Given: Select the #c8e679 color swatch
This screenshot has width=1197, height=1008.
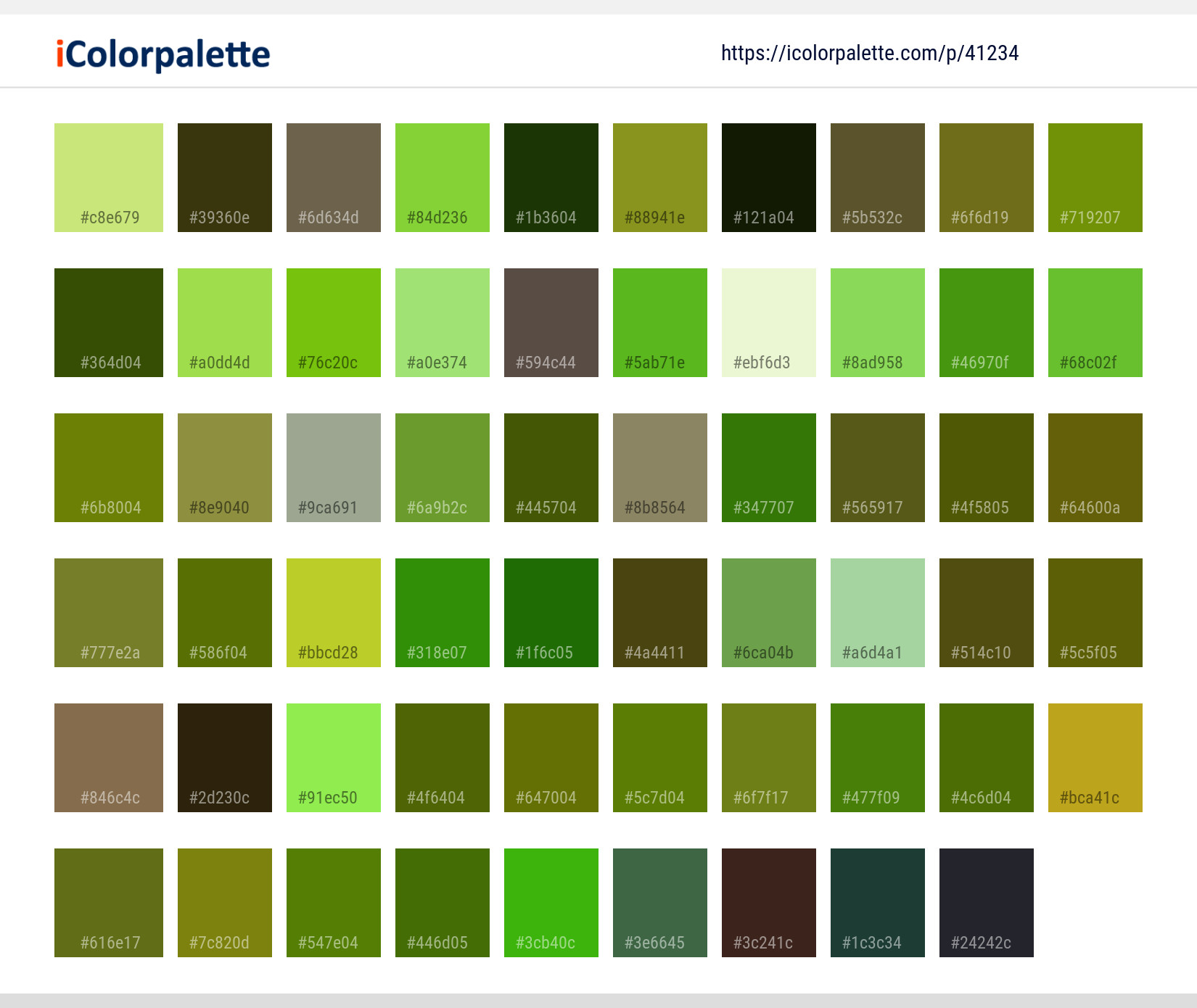Looking at the screenshot, I should click(x=109, y=178).
